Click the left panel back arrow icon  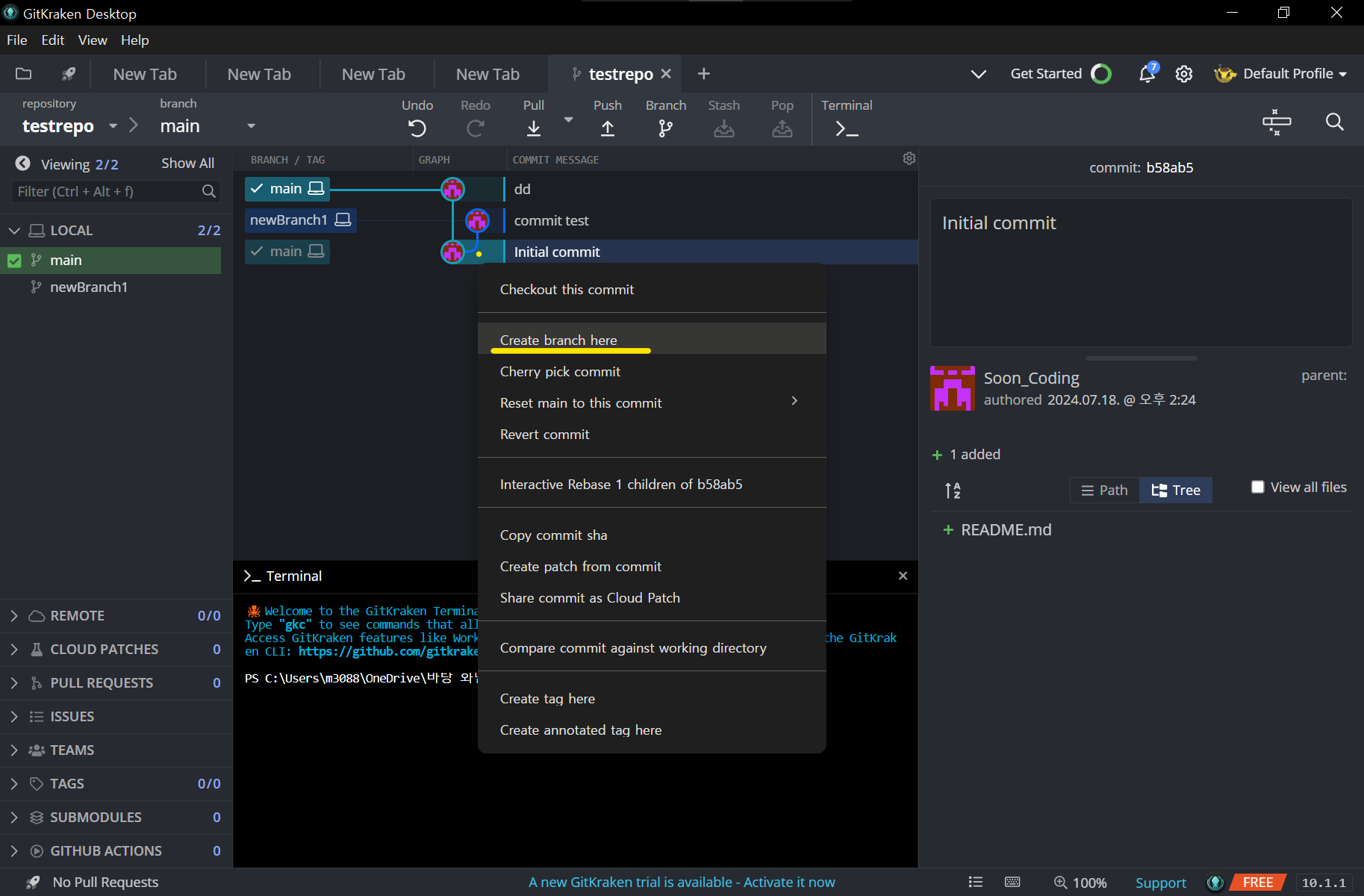[23, 164]
